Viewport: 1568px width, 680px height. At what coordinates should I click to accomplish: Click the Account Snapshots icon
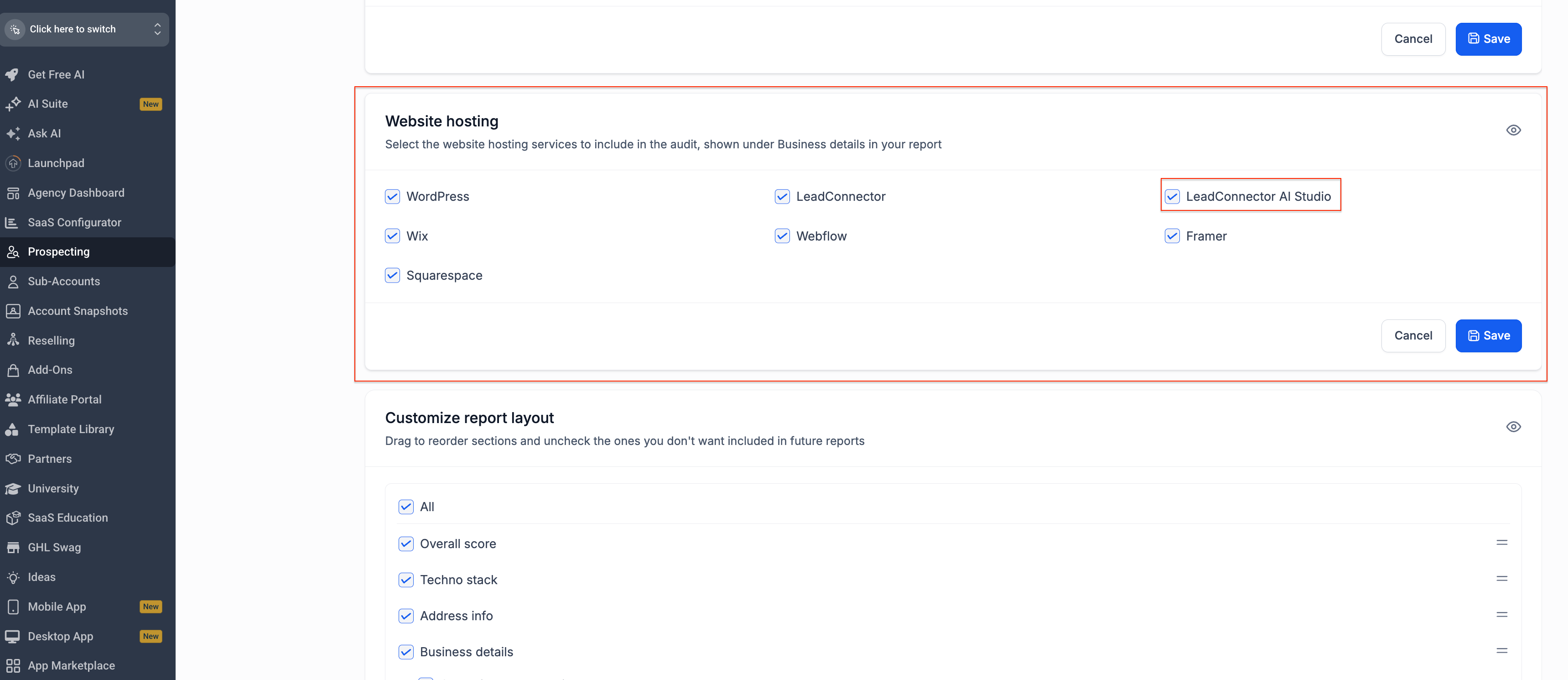click(x=12, y=311)
